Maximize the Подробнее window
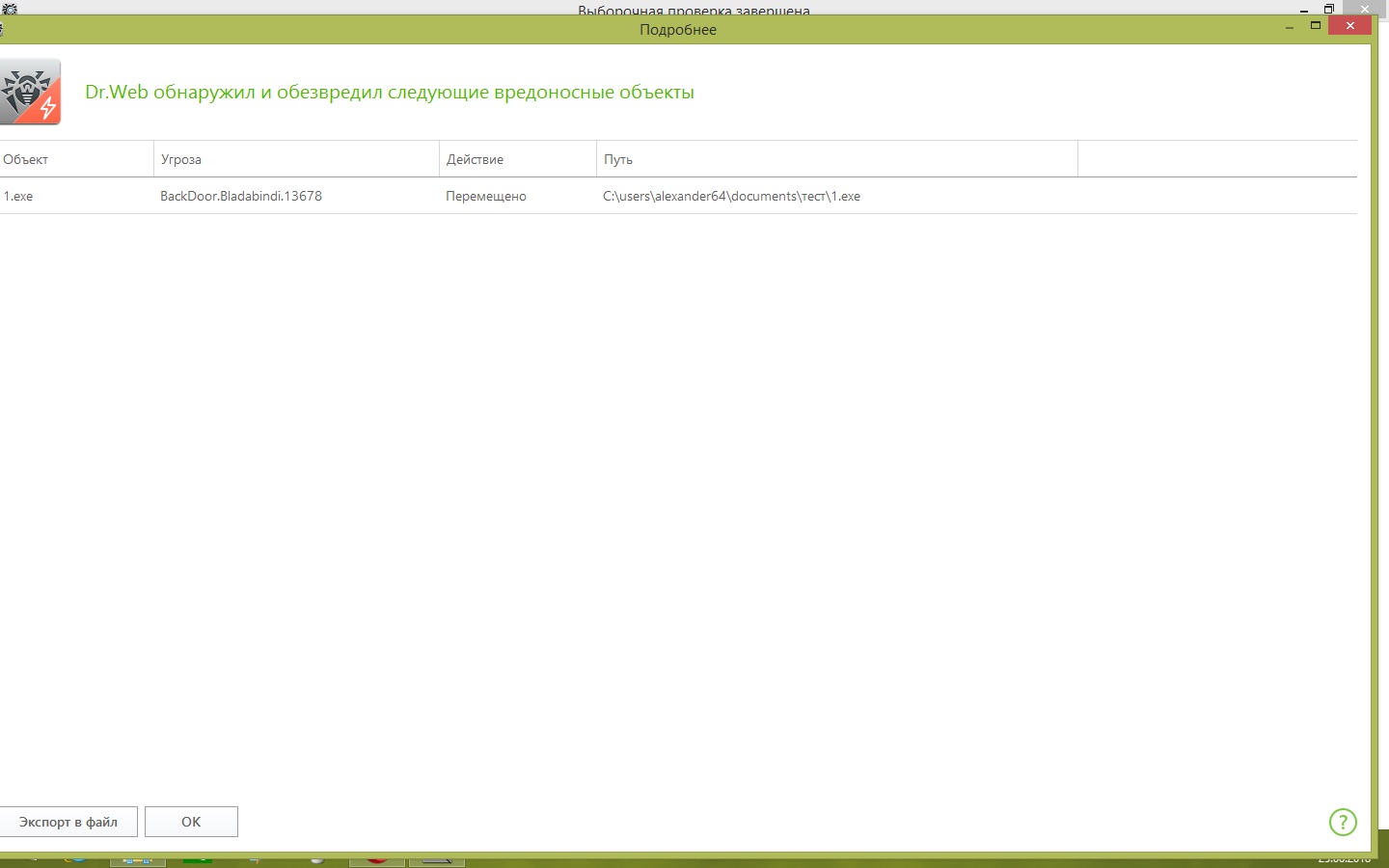 (x=1315, y=26)
